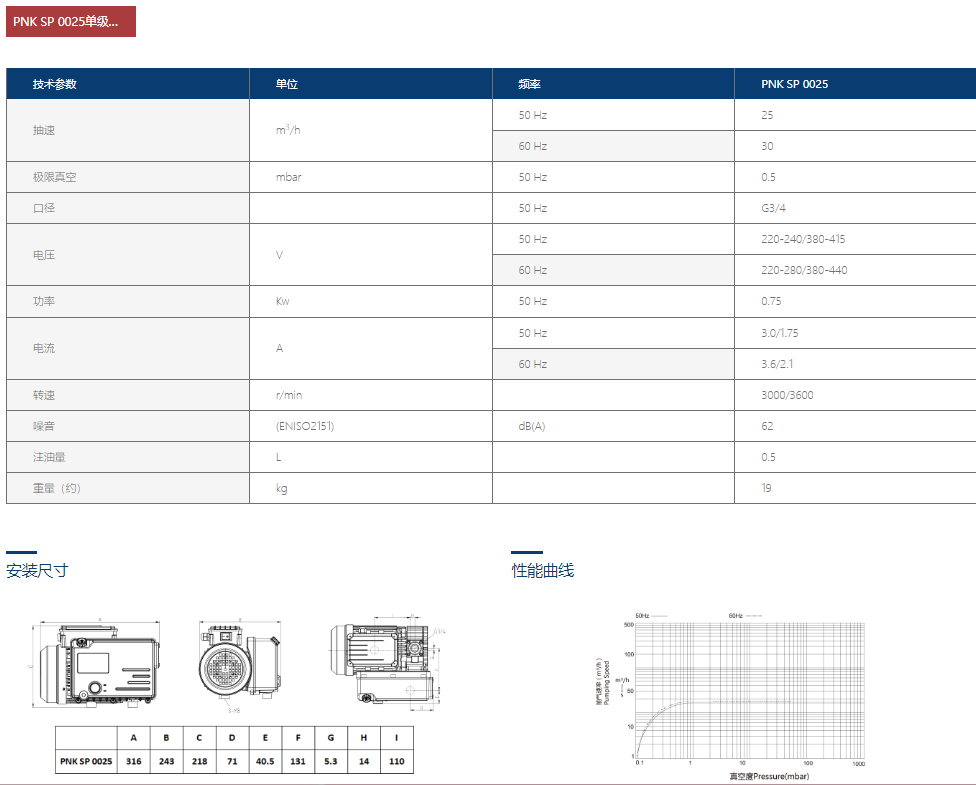This screenshot has width=976, height=785.
Task: Click the 极限真空 row label
Action: click(x=54, y=177)
